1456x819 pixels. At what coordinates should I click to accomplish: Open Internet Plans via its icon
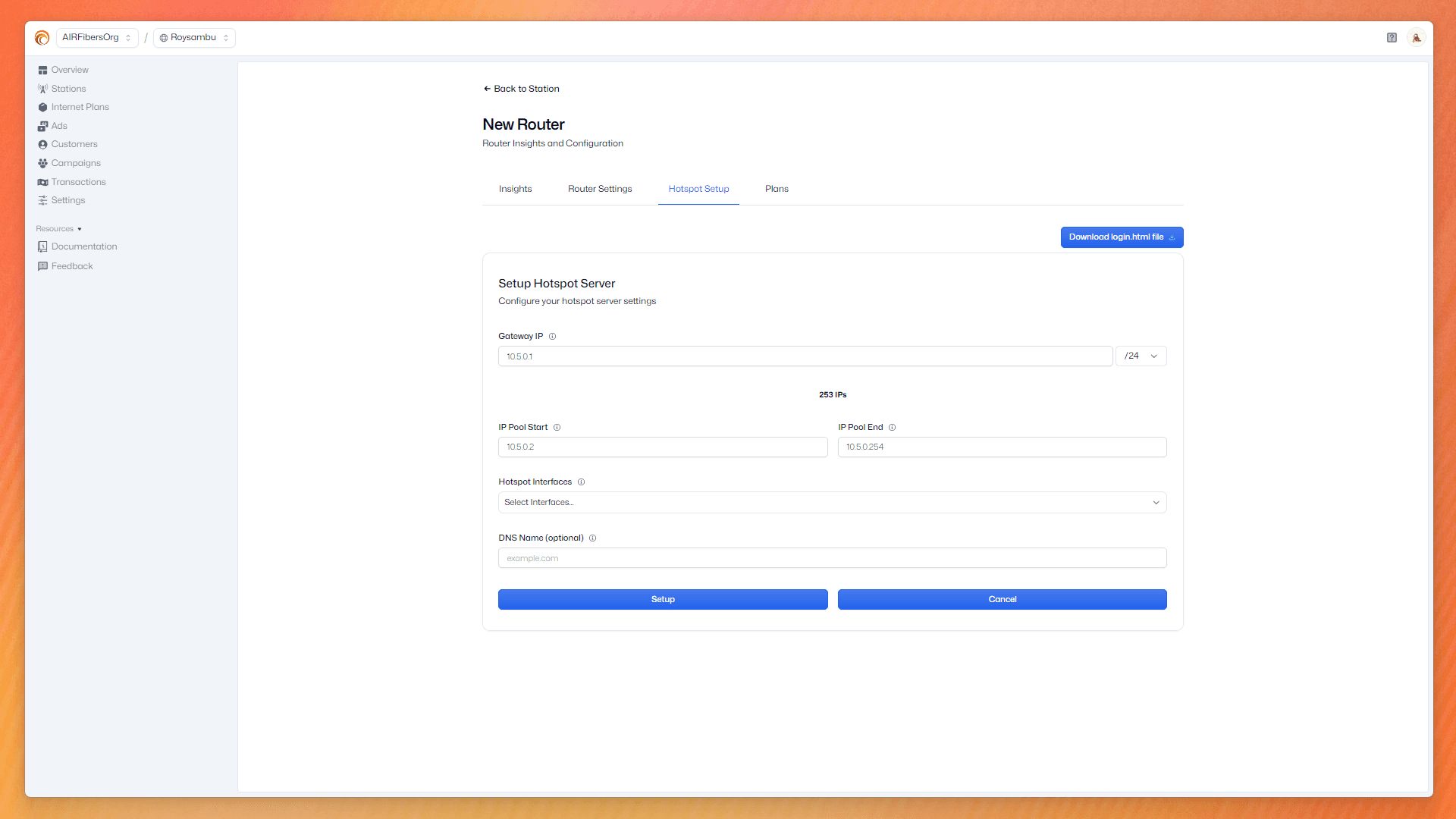(x=42, y=107)
